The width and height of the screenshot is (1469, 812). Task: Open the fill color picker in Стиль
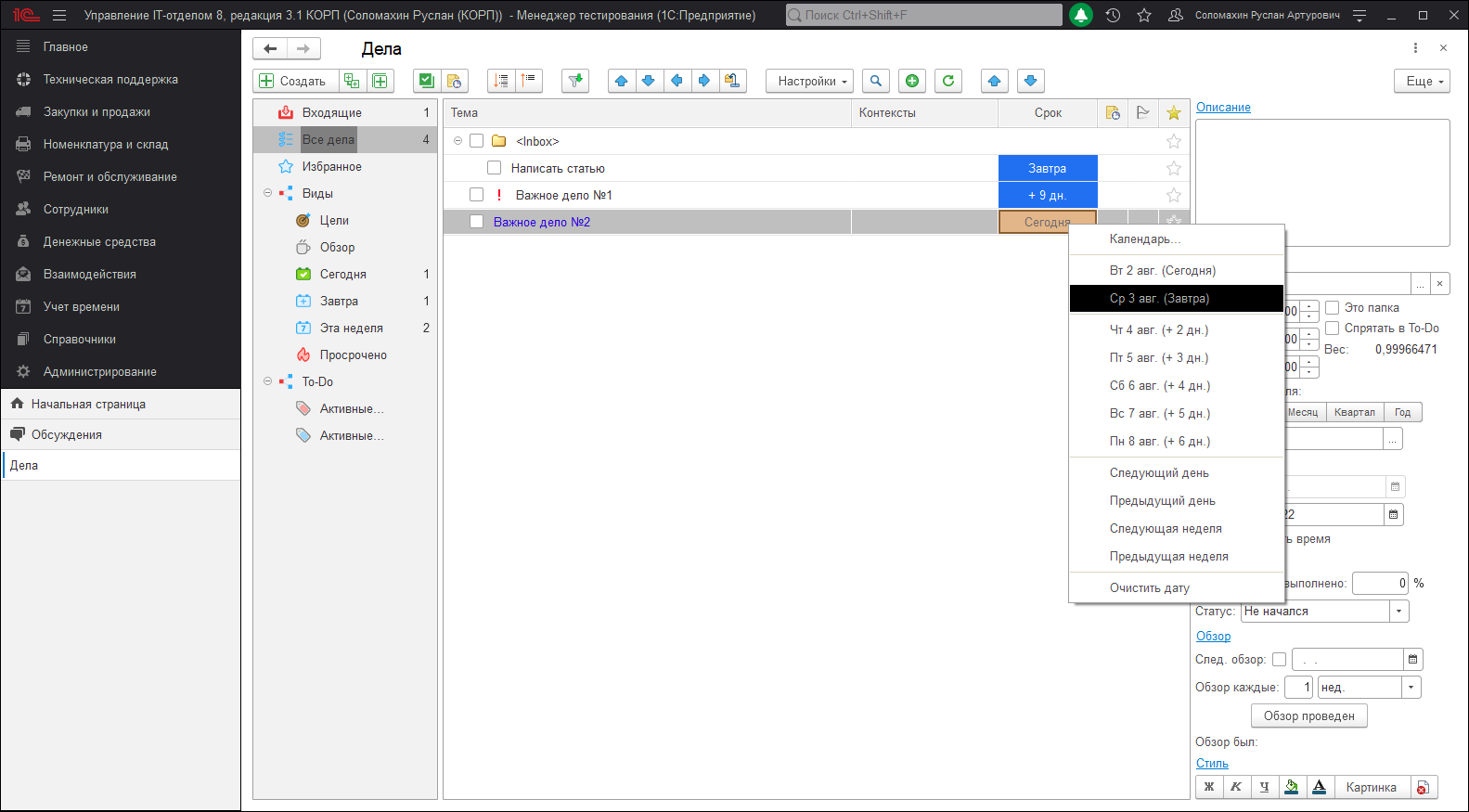coord(1291,787)
